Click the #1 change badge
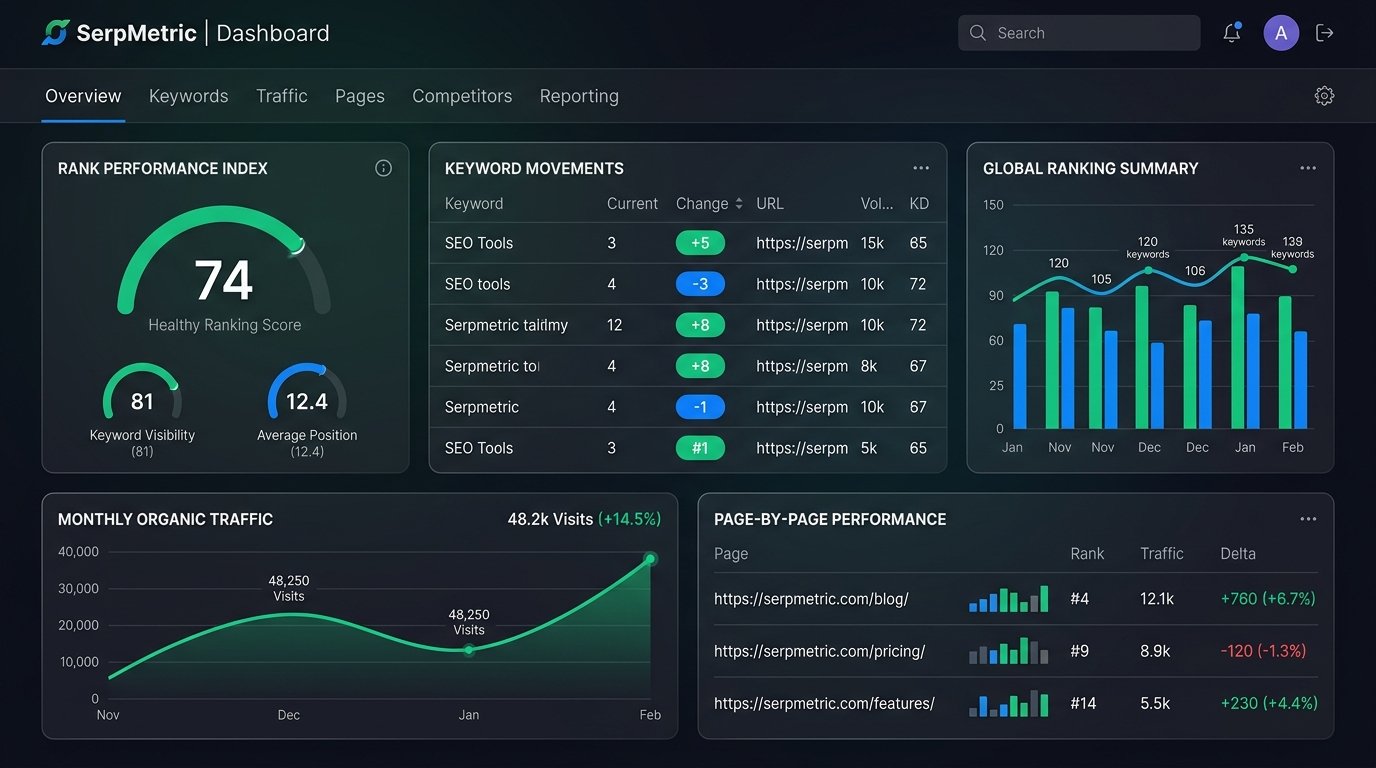The image size is (1376, 768). 700,448
